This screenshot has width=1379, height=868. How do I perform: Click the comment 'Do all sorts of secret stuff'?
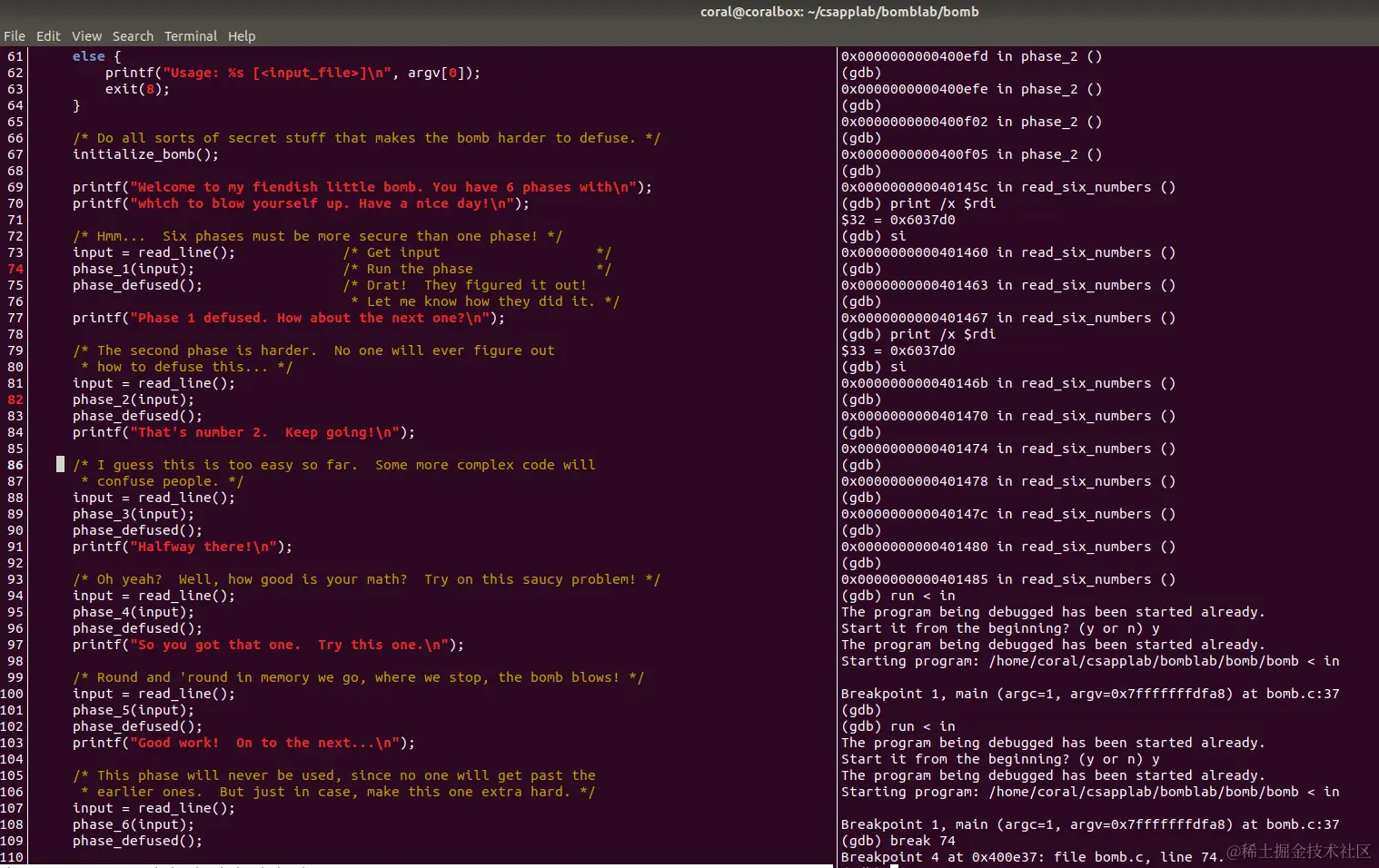point(366,138)
